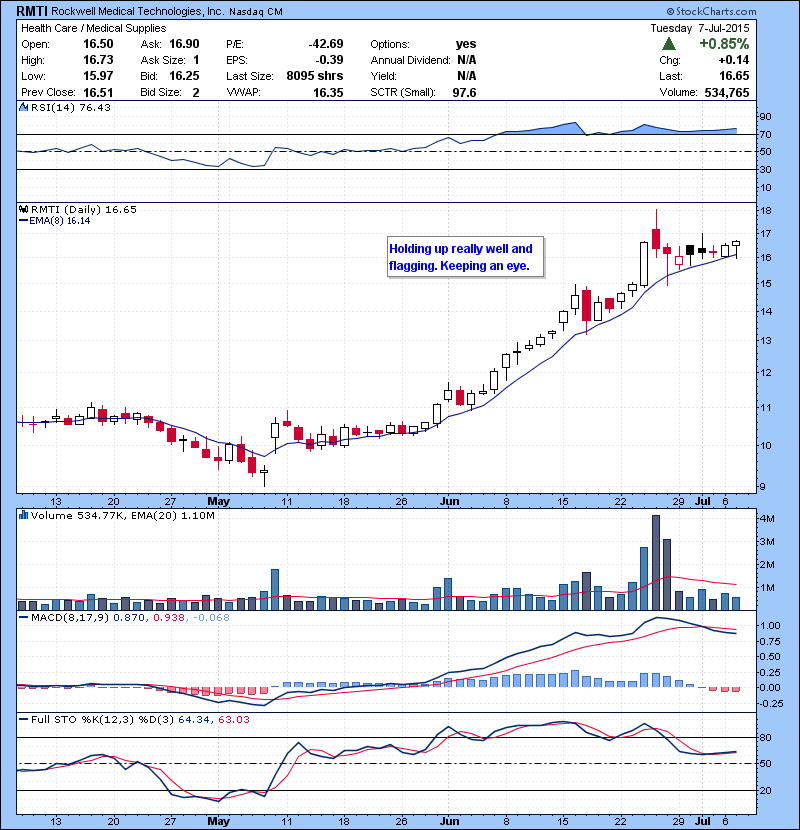Screen dimensions: 800x830
Task: Click the P/E value -42.69
Action: coord(326,44)
